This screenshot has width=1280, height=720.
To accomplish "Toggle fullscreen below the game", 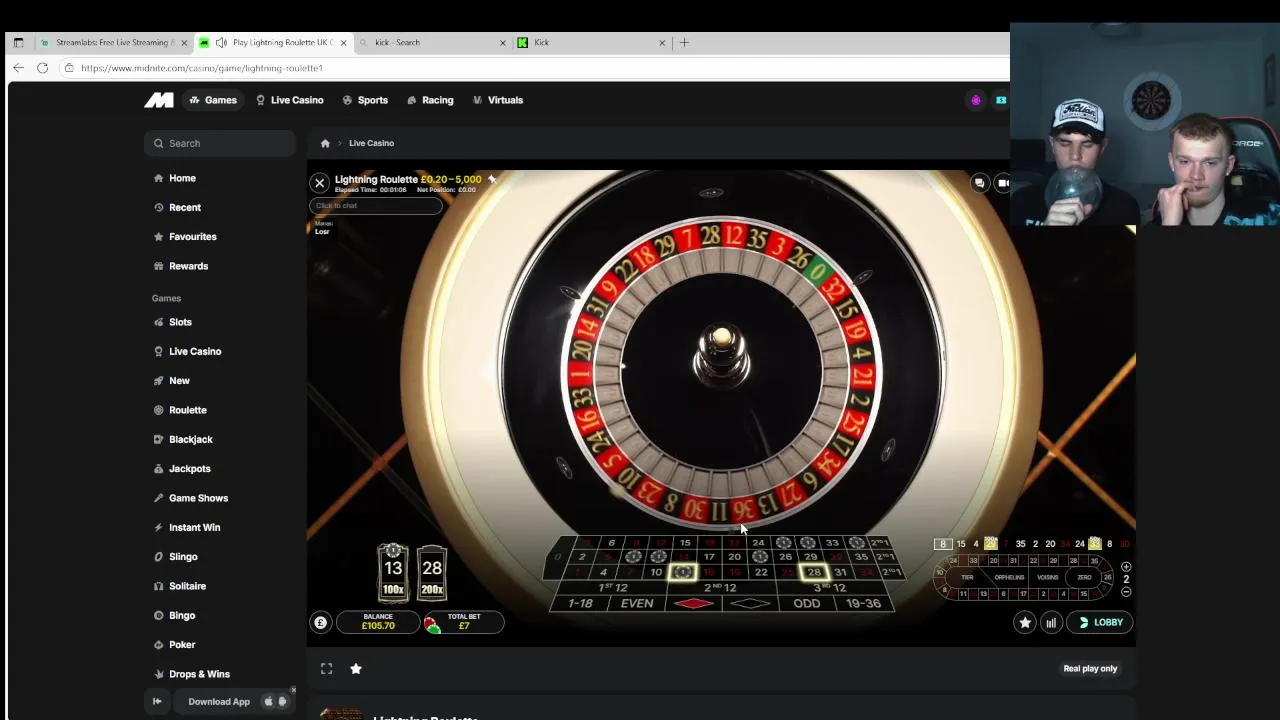I will tap(326, 668).
